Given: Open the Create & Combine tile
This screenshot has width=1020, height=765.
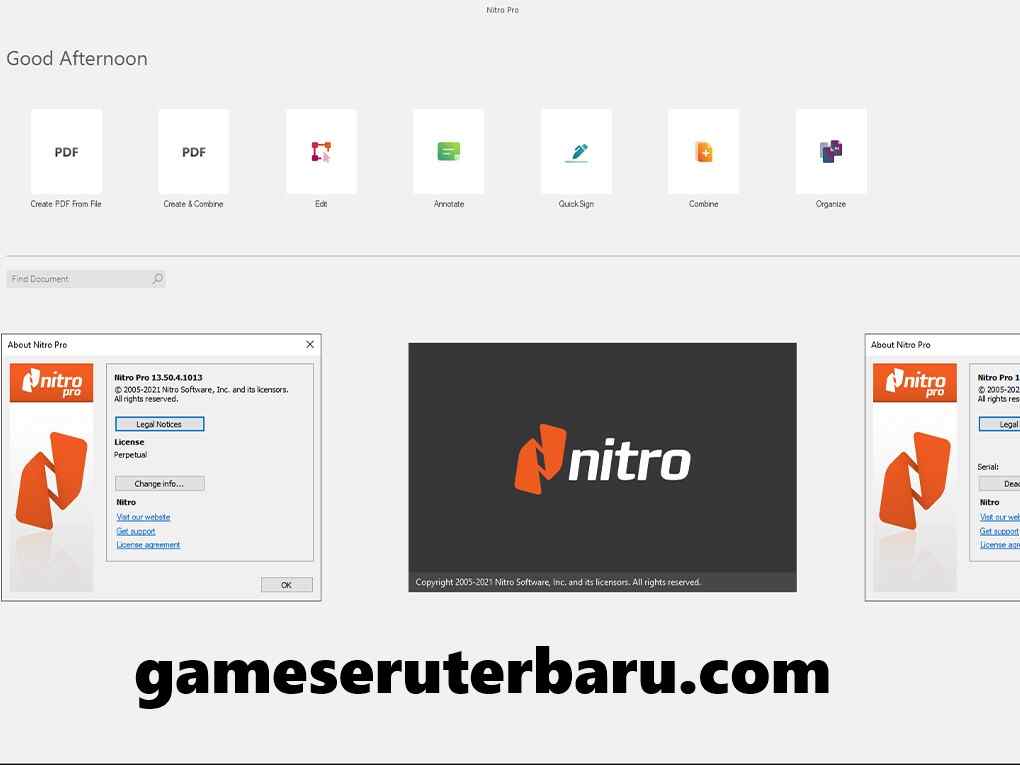Looking at the screenshot, I should click(194, 152).
